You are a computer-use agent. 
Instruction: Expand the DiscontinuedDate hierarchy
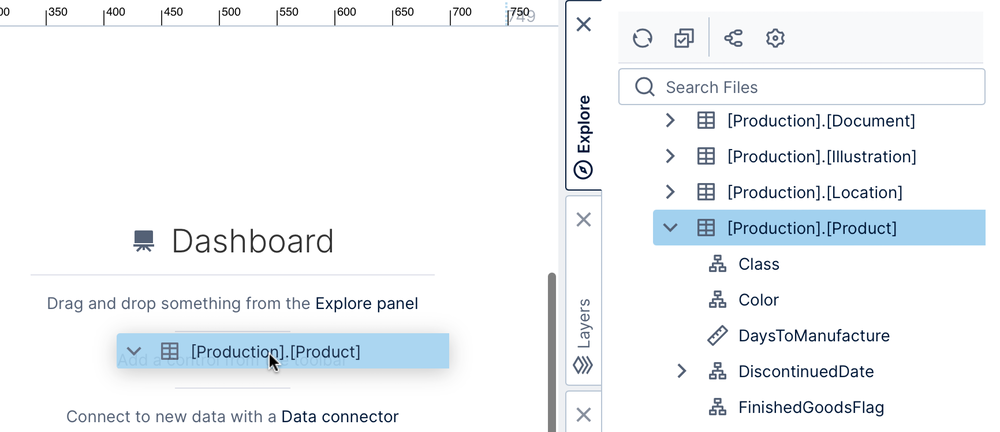(682, 371)
